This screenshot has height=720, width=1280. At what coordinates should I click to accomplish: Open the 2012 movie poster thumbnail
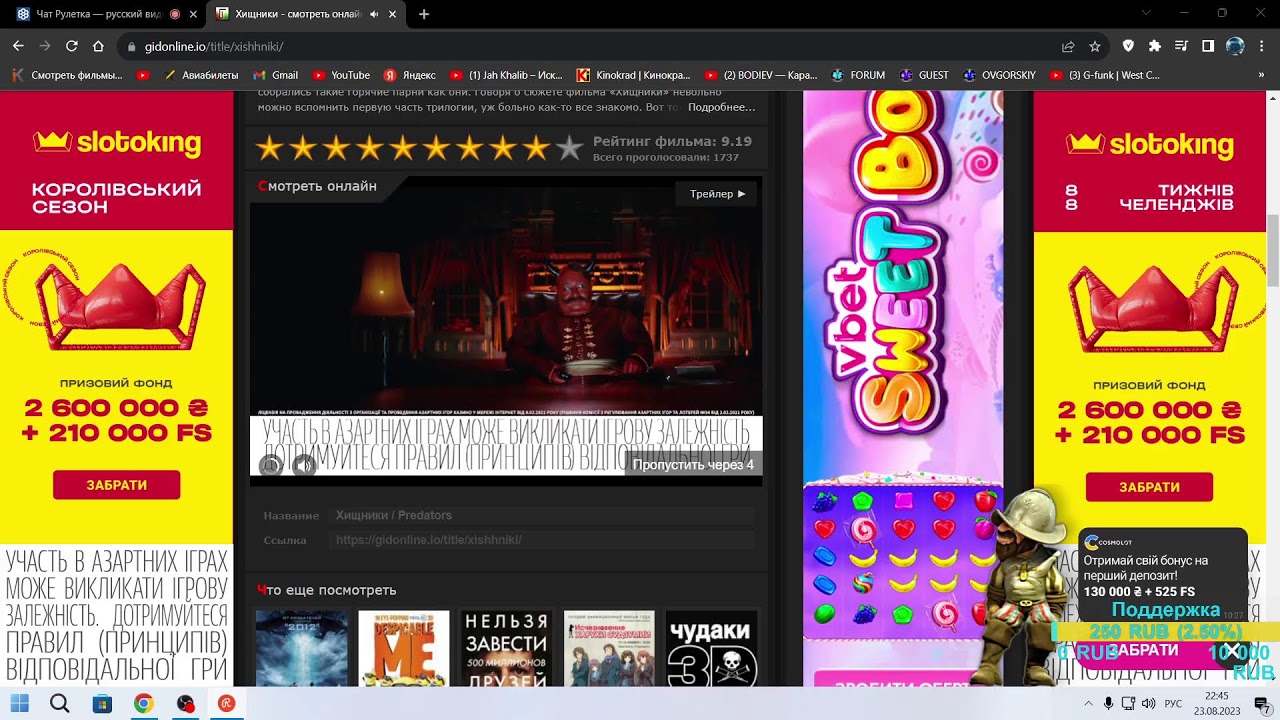tap(301, 648)
